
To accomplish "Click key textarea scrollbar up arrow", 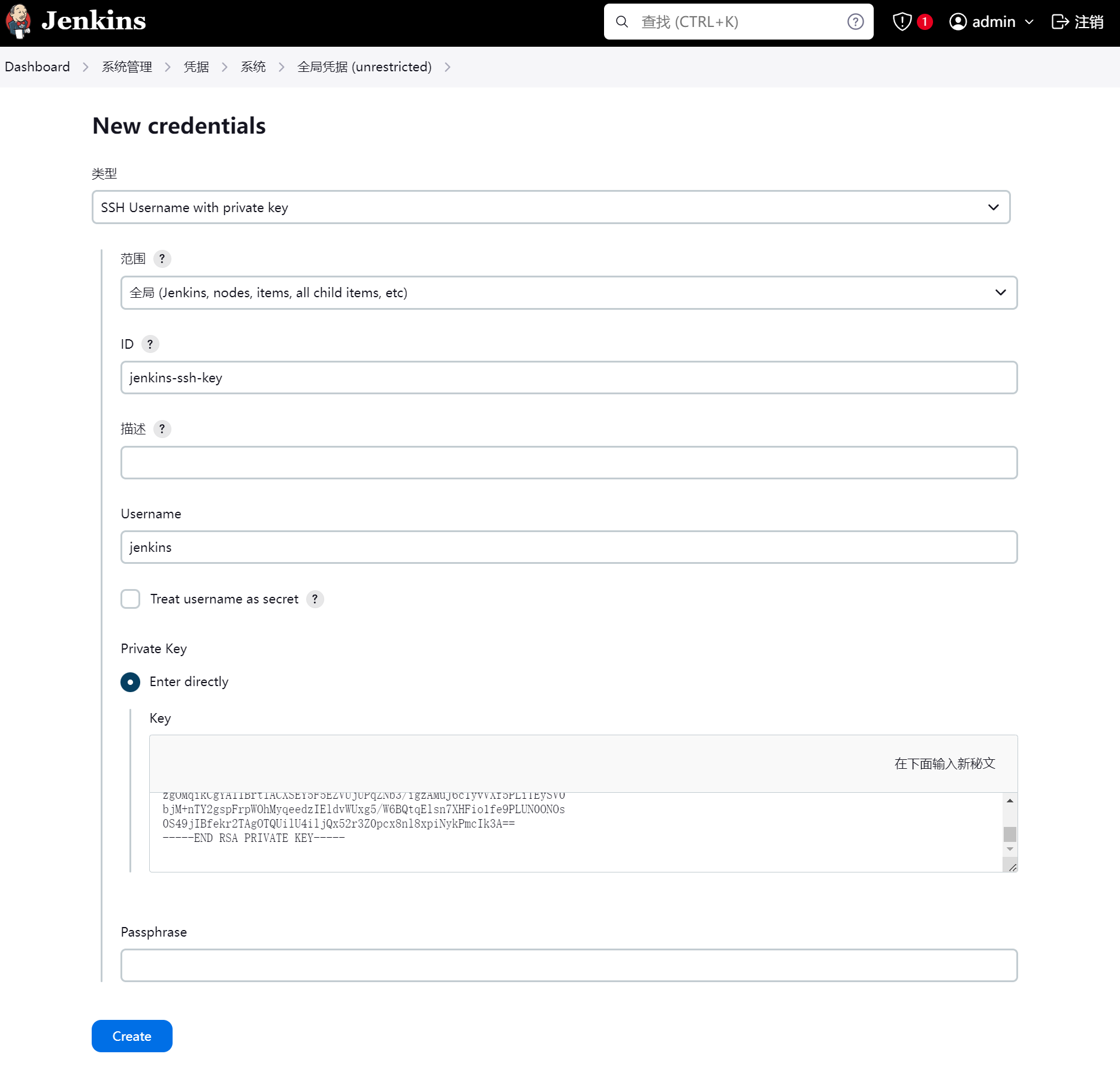I will pyautogui.click(x=1010, y=801).
